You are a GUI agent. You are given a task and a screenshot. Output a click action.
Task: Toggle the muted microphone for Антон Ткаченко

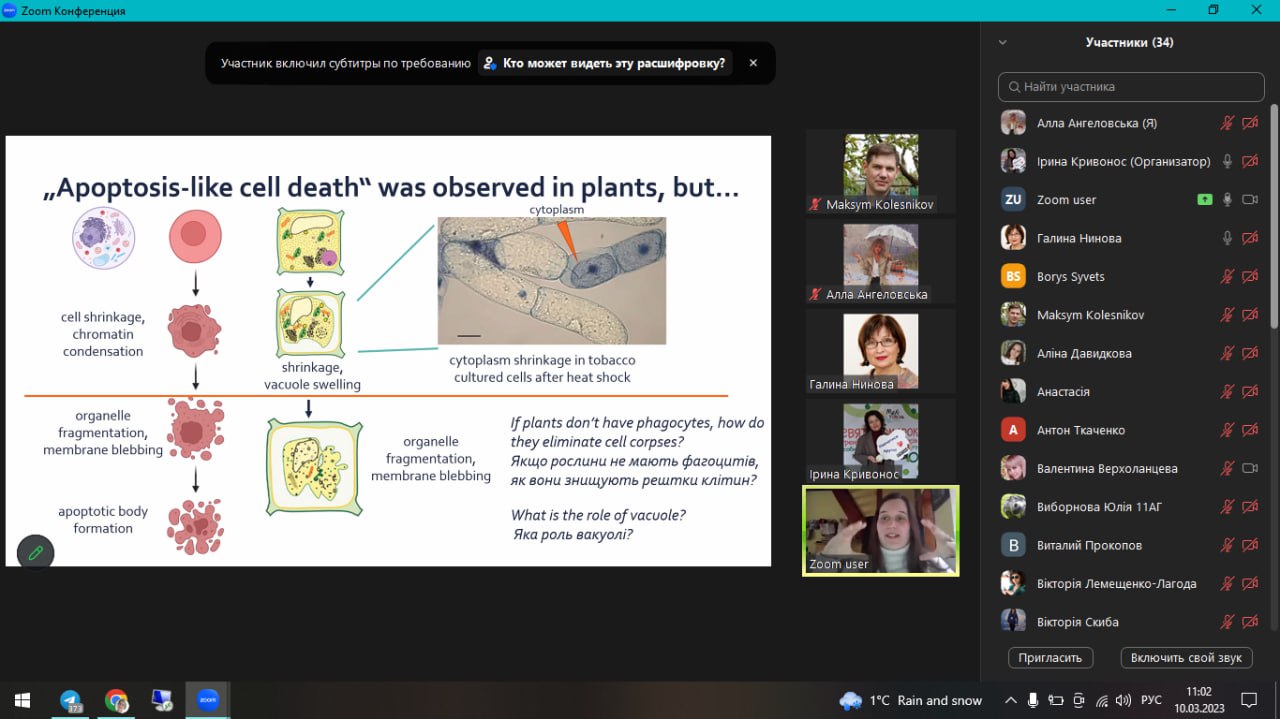point(1227,430)
